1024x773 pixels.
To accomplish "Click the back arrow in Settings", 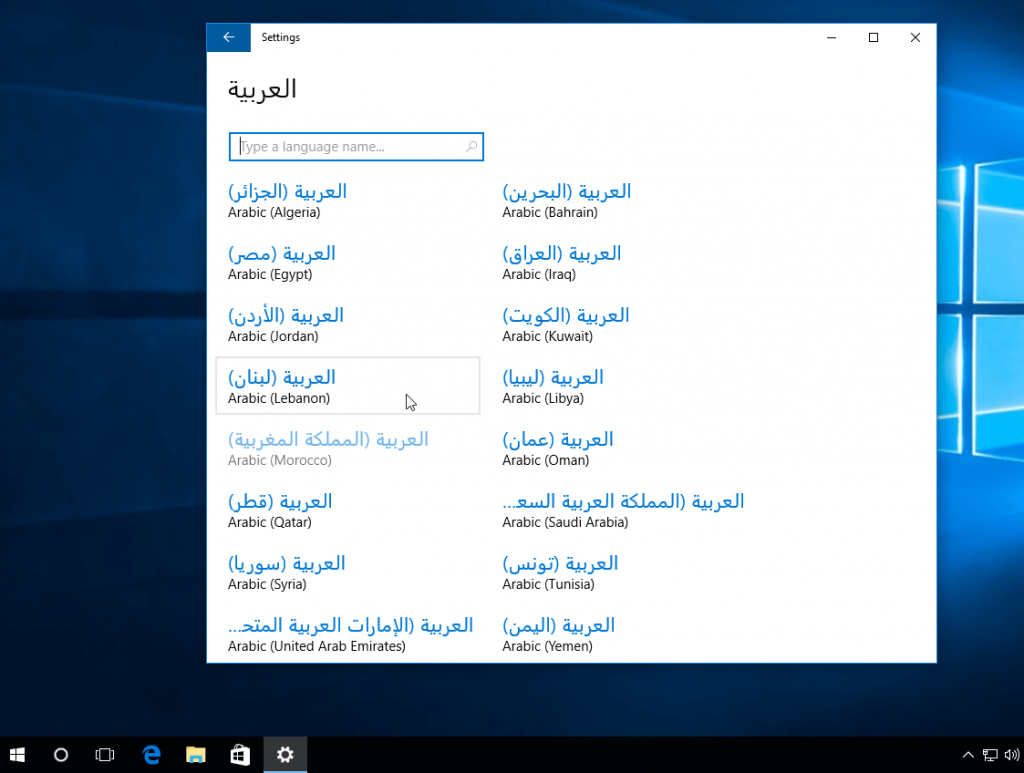I will [228, 38].
